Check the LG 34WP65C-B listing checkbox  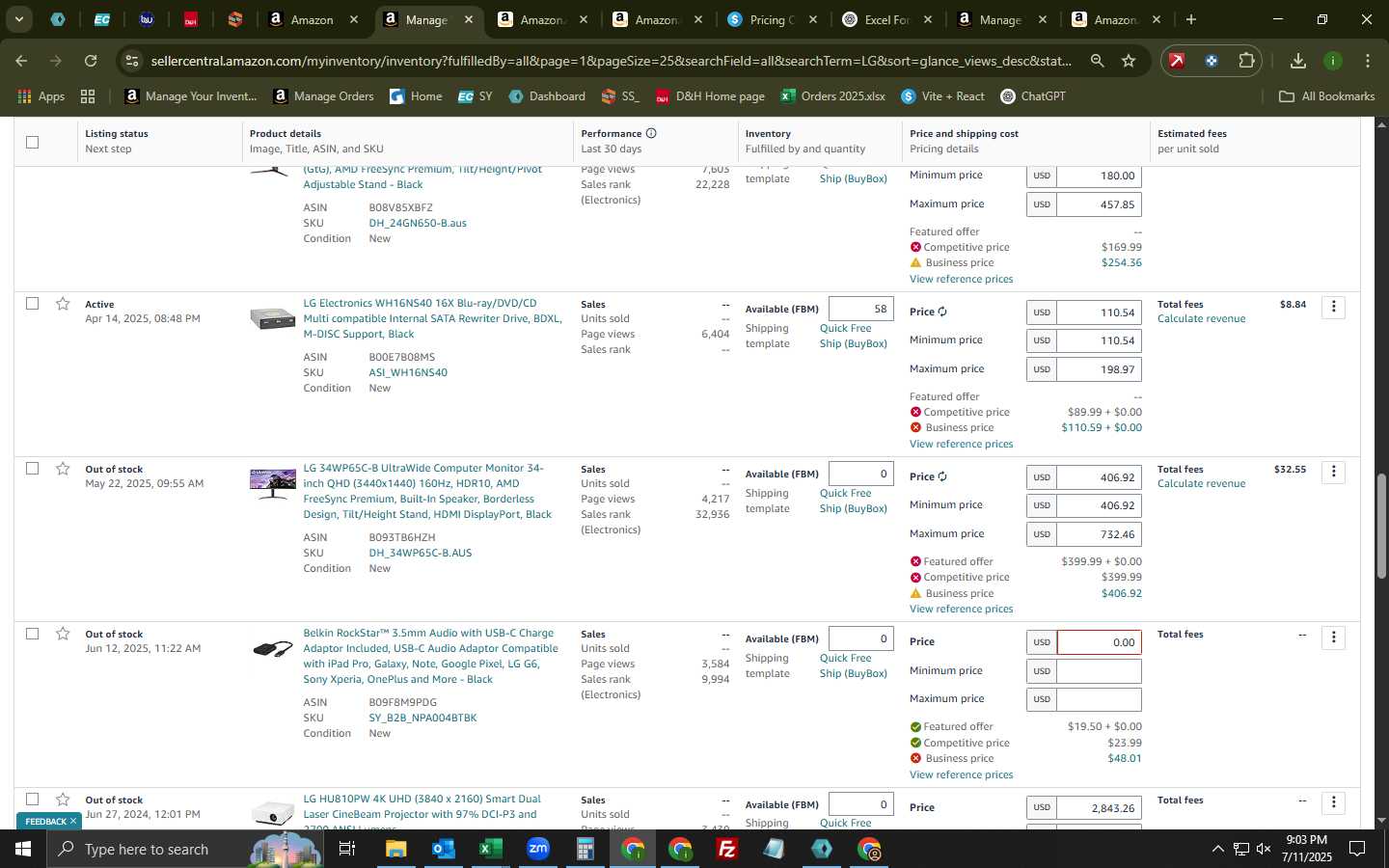coord(32,468)
